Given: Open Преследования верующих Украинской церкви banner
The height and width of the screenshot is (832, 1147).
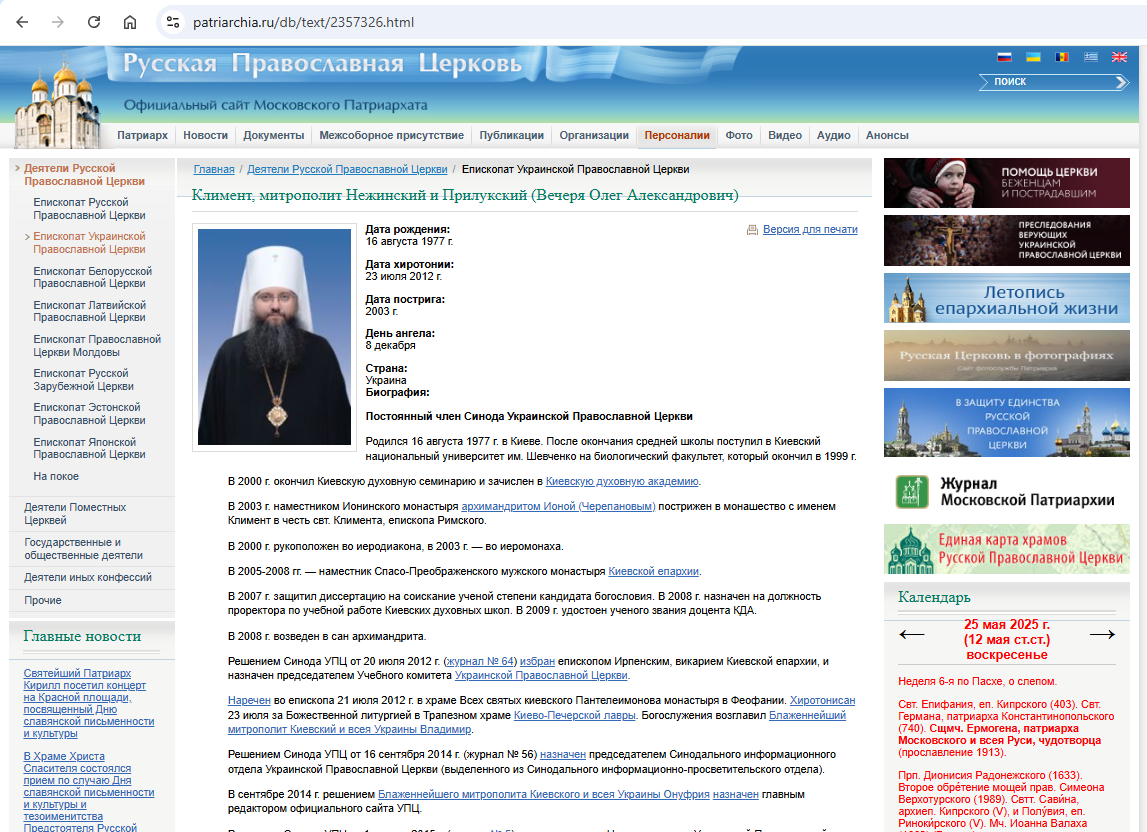Looking at the screenshot, I should click(x=1007, y=240).
